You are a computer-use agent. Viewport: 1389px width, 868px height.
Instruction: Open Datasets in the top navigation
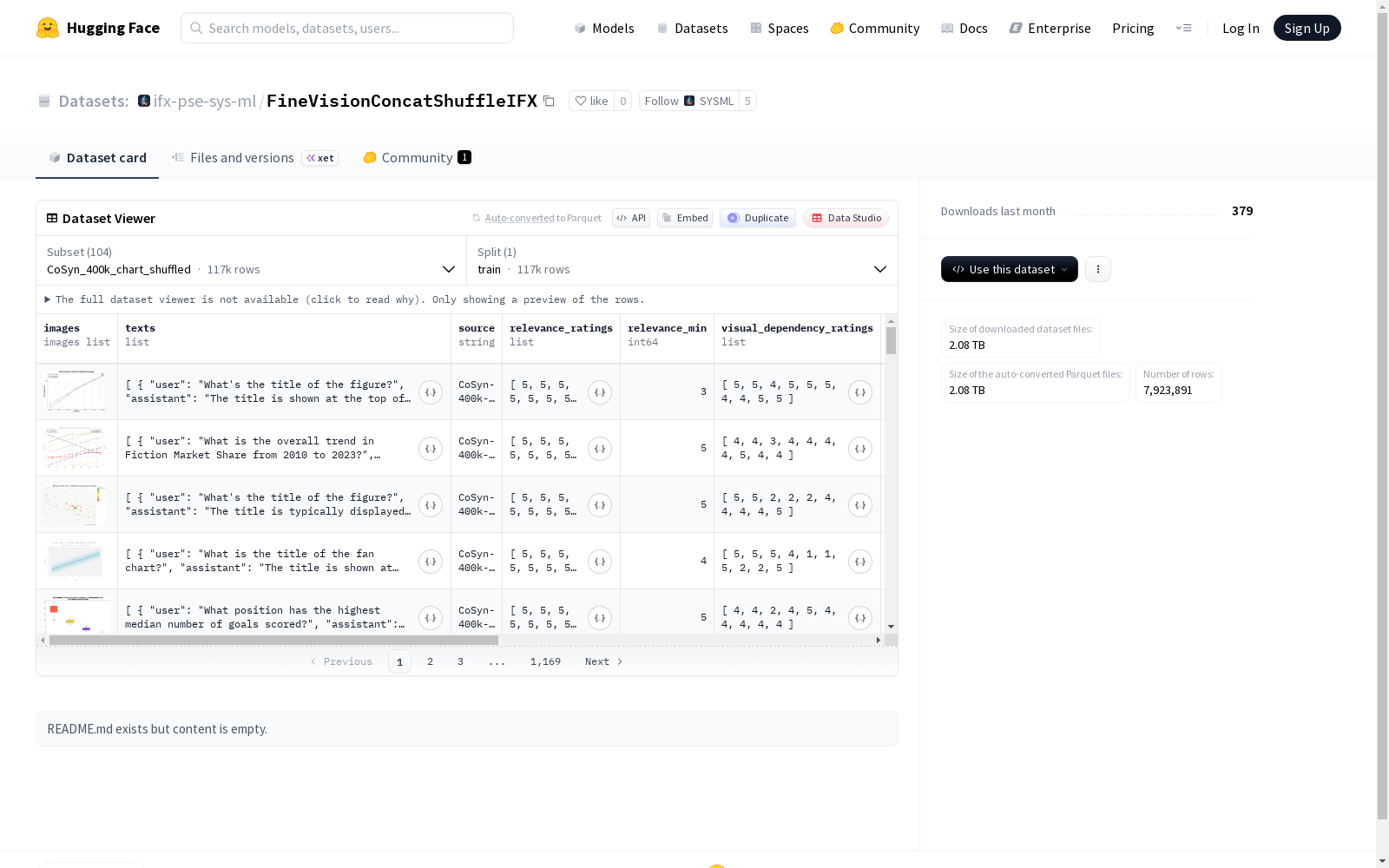(x=692, y=28)
